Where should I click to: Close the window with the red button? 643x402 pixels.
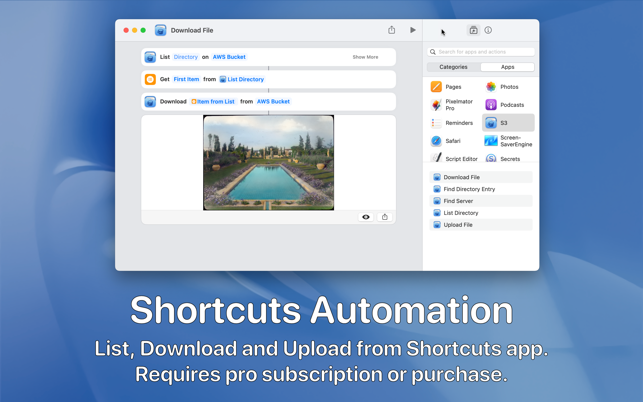pos(126,30)
